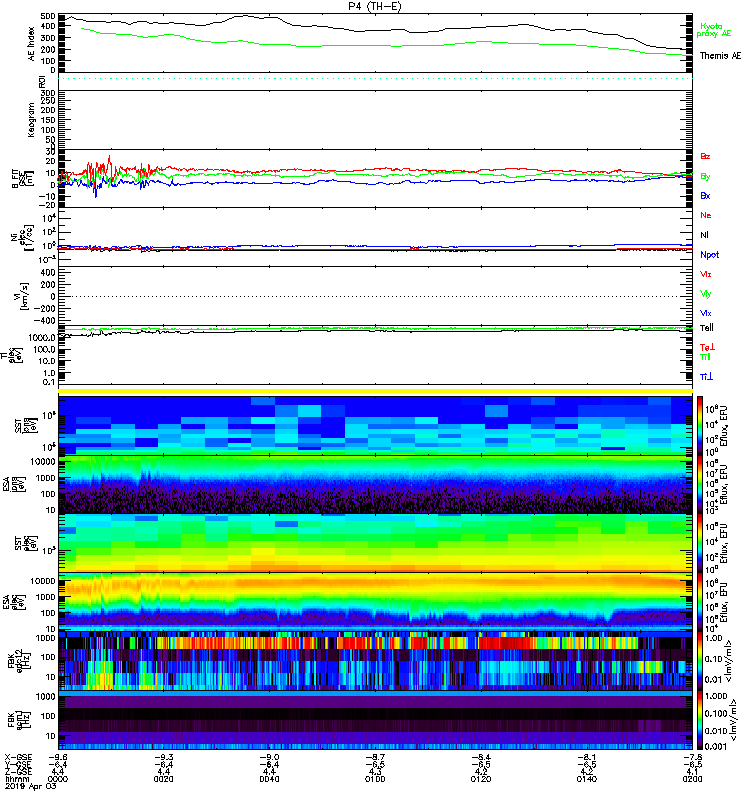
Task: Click the 'AE Index' axis label
Action: 32,43
